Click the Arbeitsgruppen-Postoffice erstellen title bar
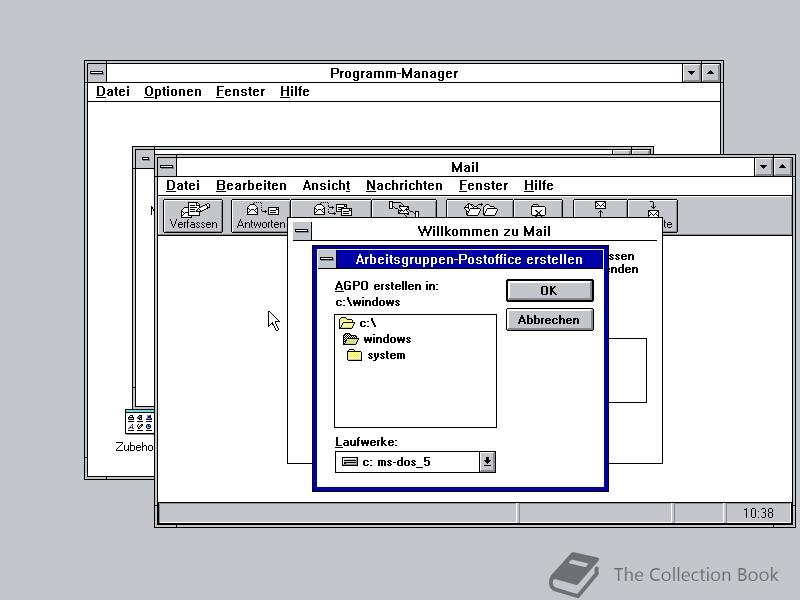This screenshot has width=800, height=600. [x=469, y=259]
